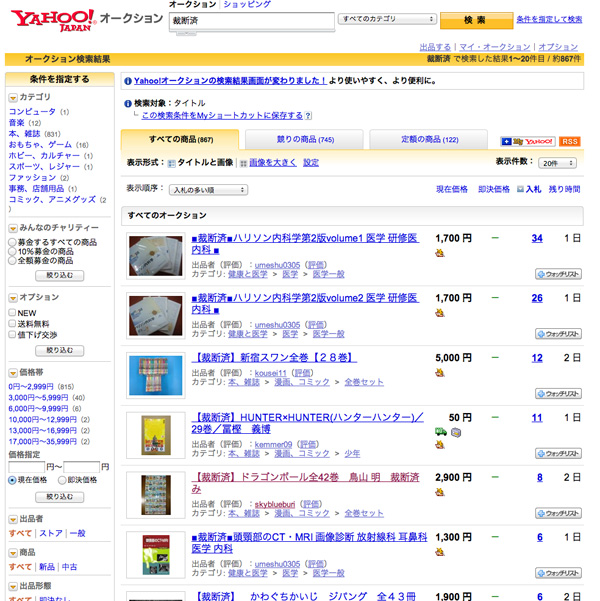600x601 pixels.
Task: Click auction icon under the volume2 listing price
Action: 440,313
